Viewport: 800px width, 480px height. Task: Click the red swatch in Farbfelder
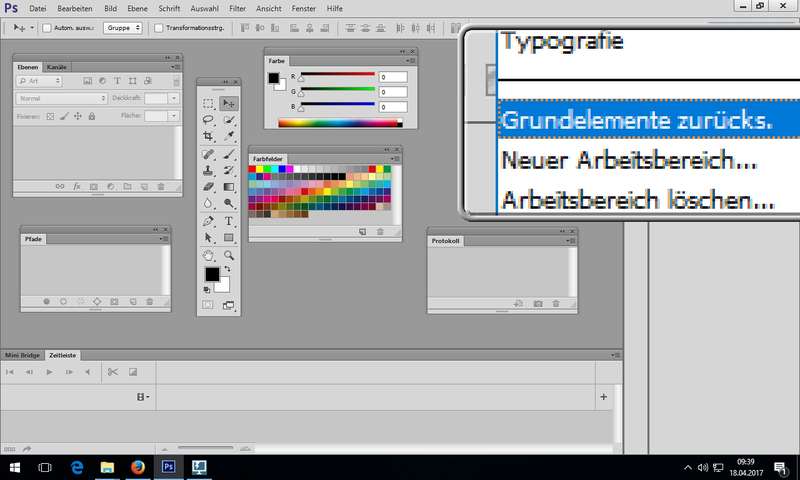pyautogui.click(x=253, y=169)
